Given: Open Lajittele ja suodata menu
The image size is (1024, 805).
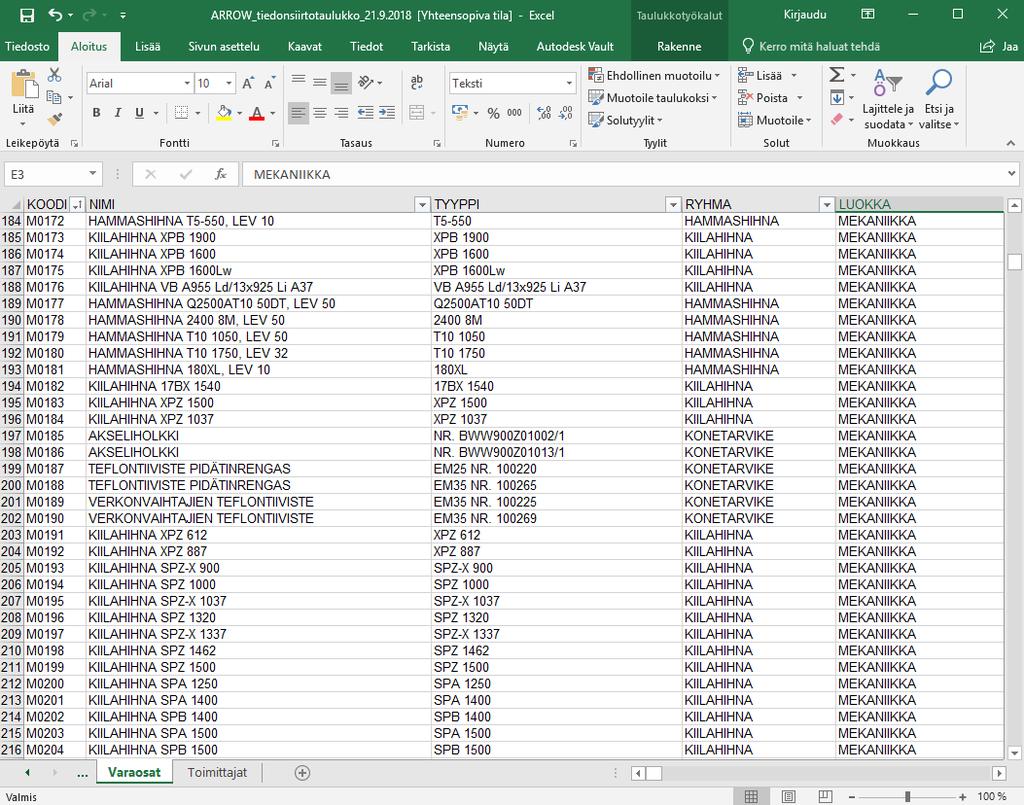Looking at the screenshot, I should (x=888, y=99).
